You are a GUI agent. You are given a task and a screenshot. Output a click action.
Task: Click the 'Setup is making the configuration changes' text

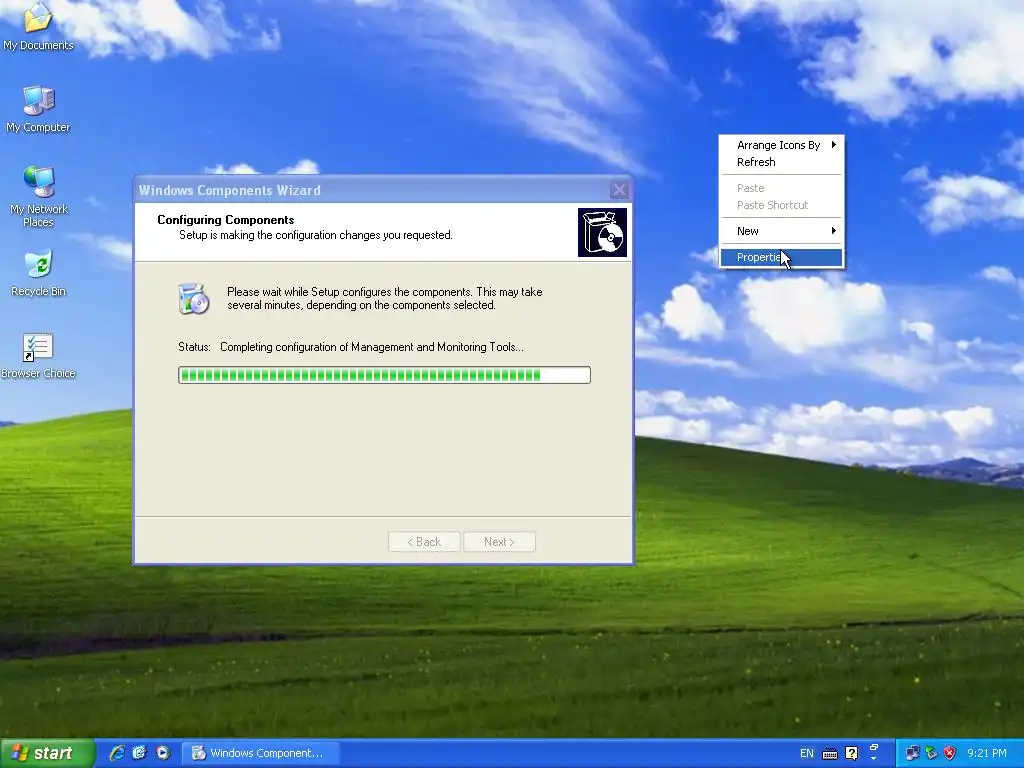(315, 235)
